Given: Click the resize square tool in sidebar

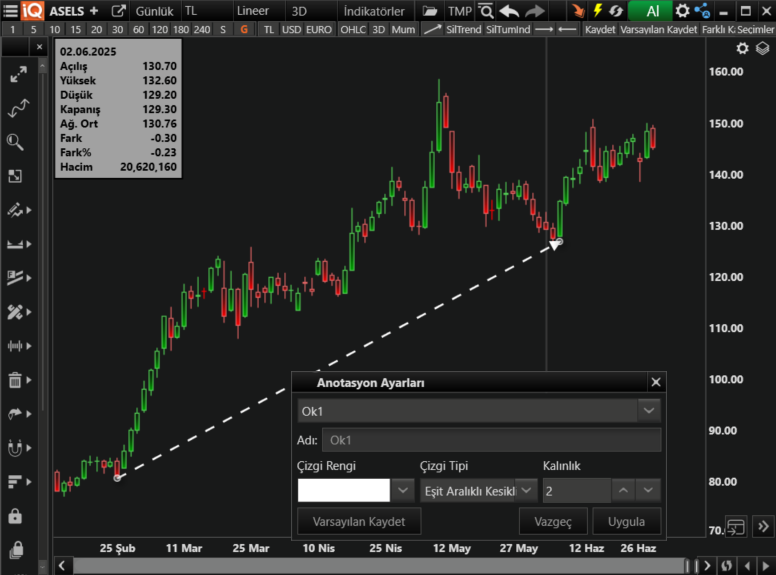Looking at the screenshot, I should [15, 176].
